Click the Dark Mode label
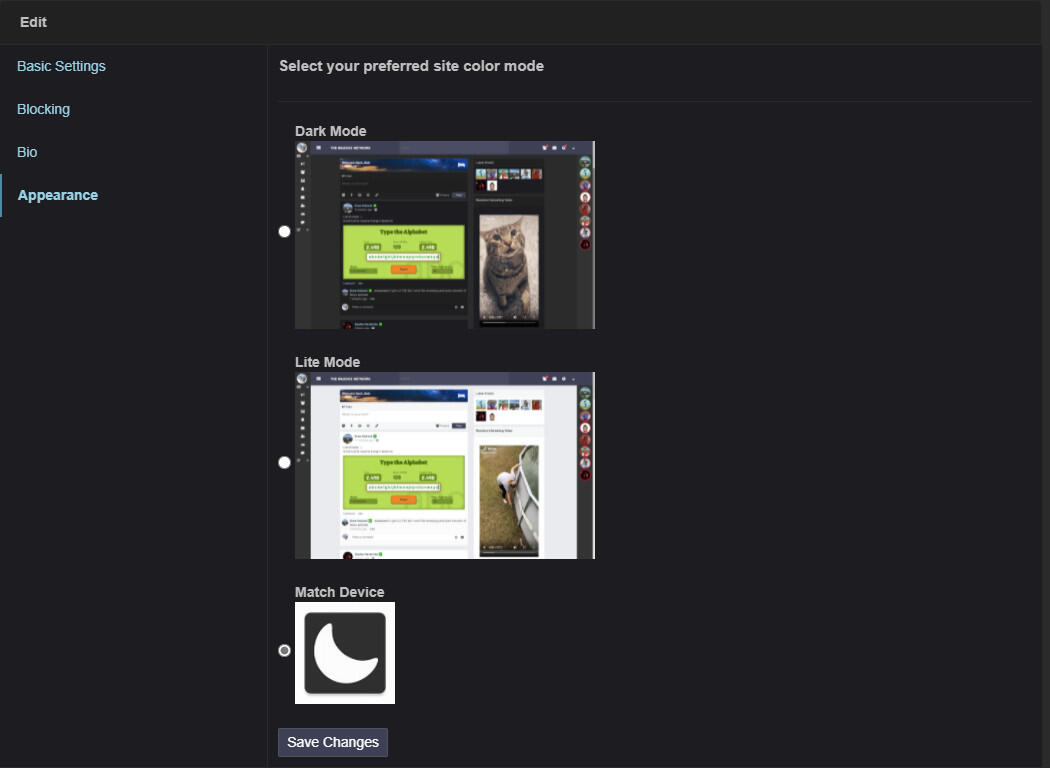Screen dimensions: 1050x768 click(330, 131)
